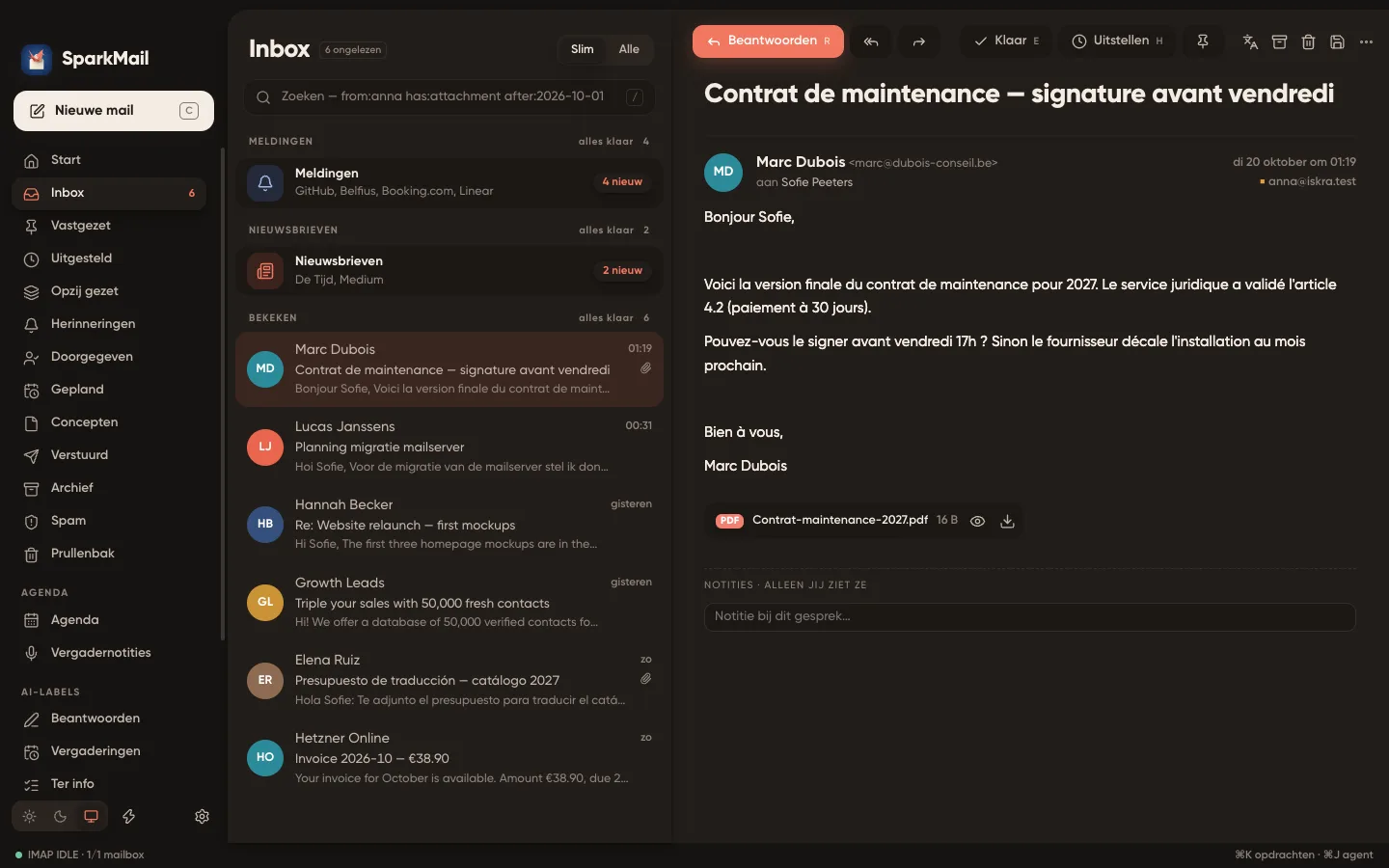Click the reply-all arrow icon
This screenshot has width=1389, height=868.
point(871,41)
